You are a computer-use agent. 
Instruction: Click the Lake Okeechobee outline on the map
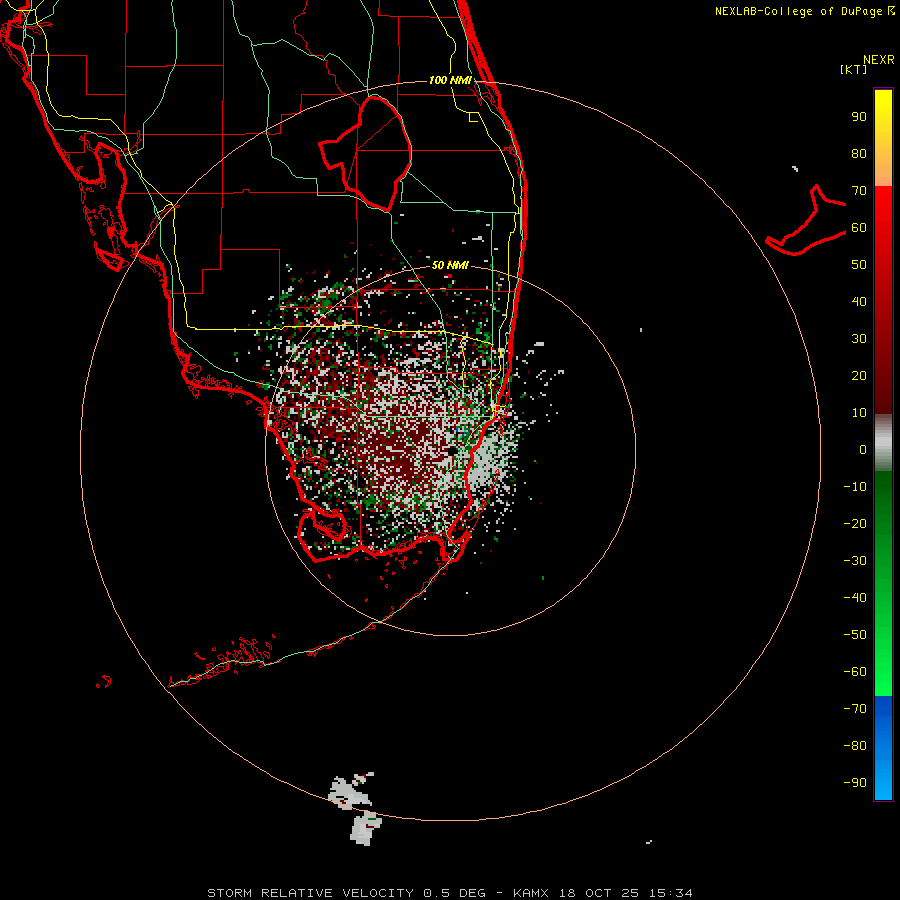click(366, 152)
